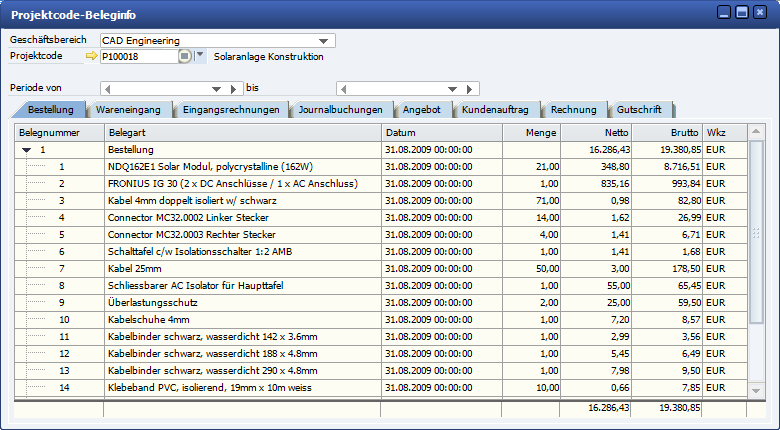Image resolution: width=780 pixels, height=430 pixels.
Task: Step the bis period selector to previous
Action: [x=343, y=89]
